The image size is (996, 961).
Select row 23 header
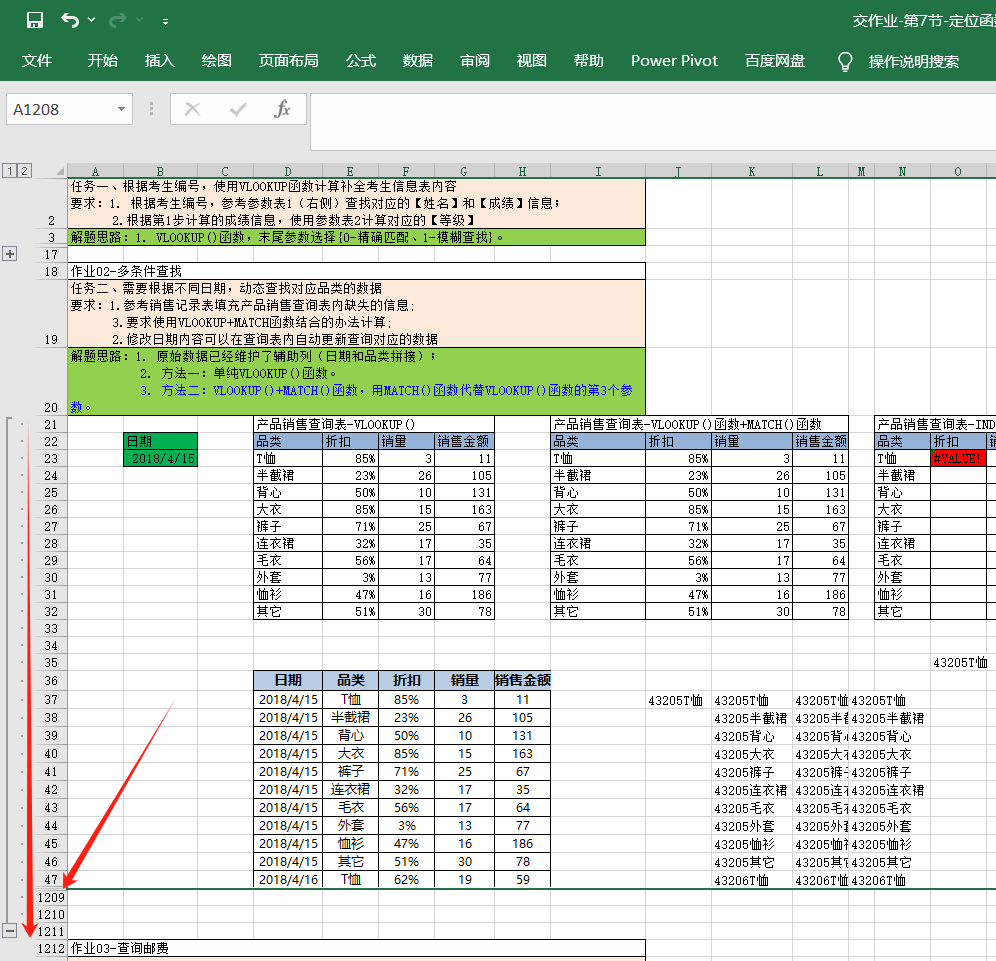(51, 459)
